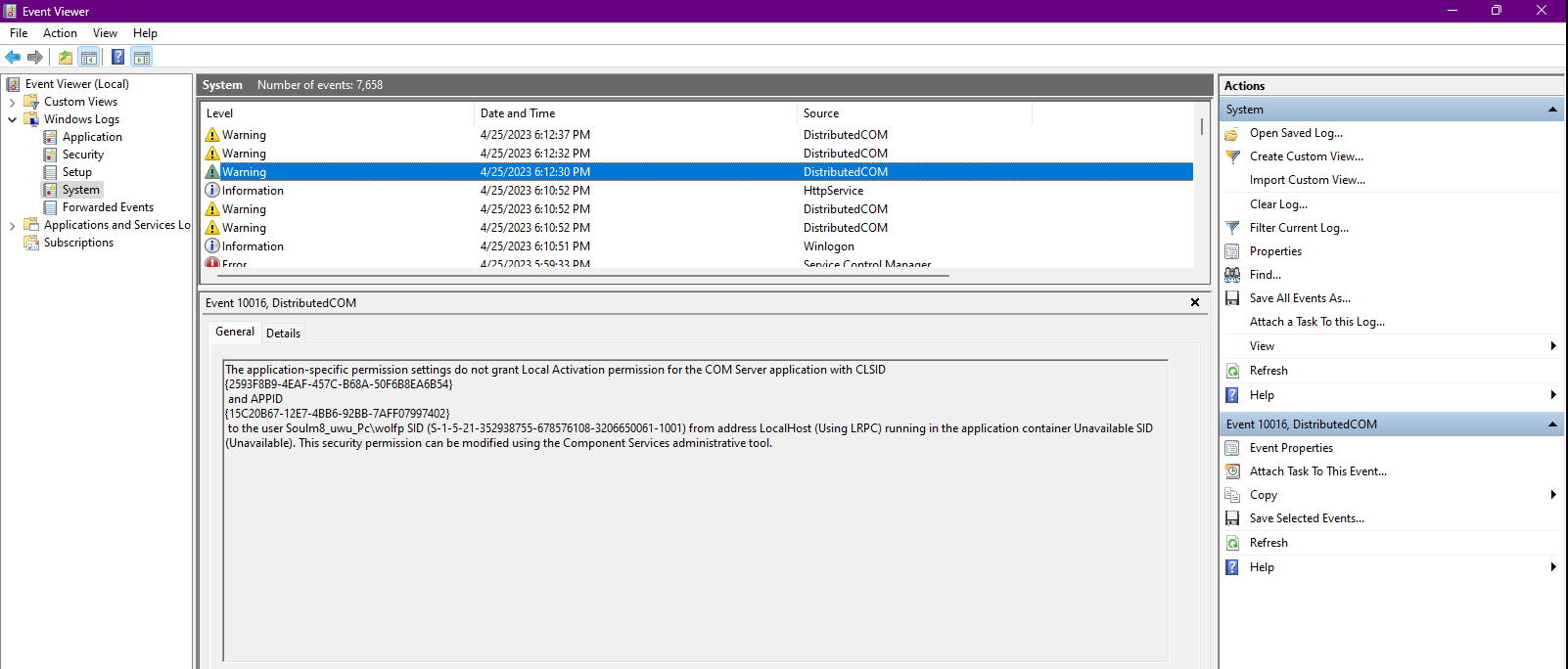Click Clear Log... action
1568x669 pixels.
1278,204
